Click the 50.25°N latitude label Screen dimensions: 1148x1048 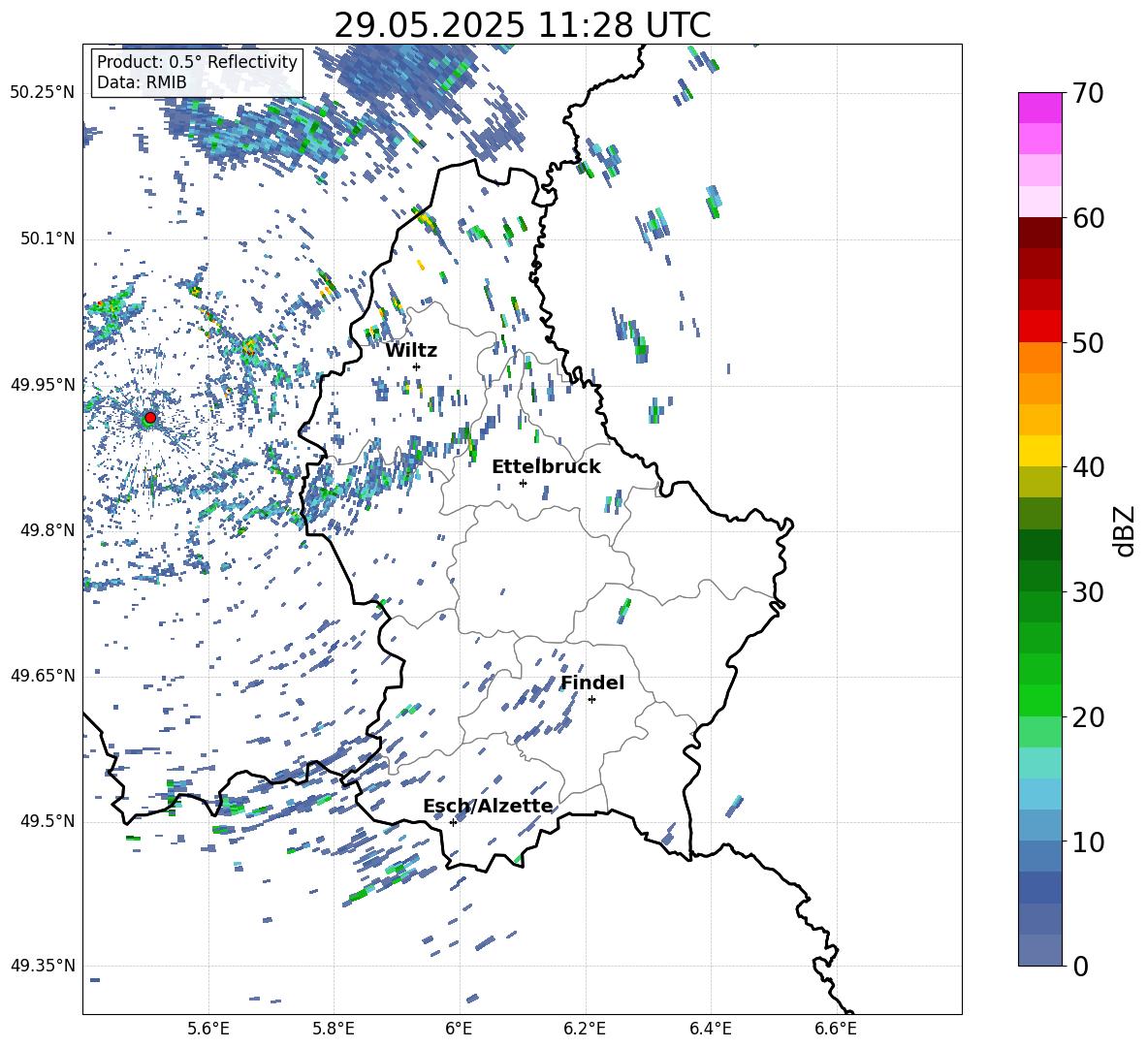click(x=43, y=93)
